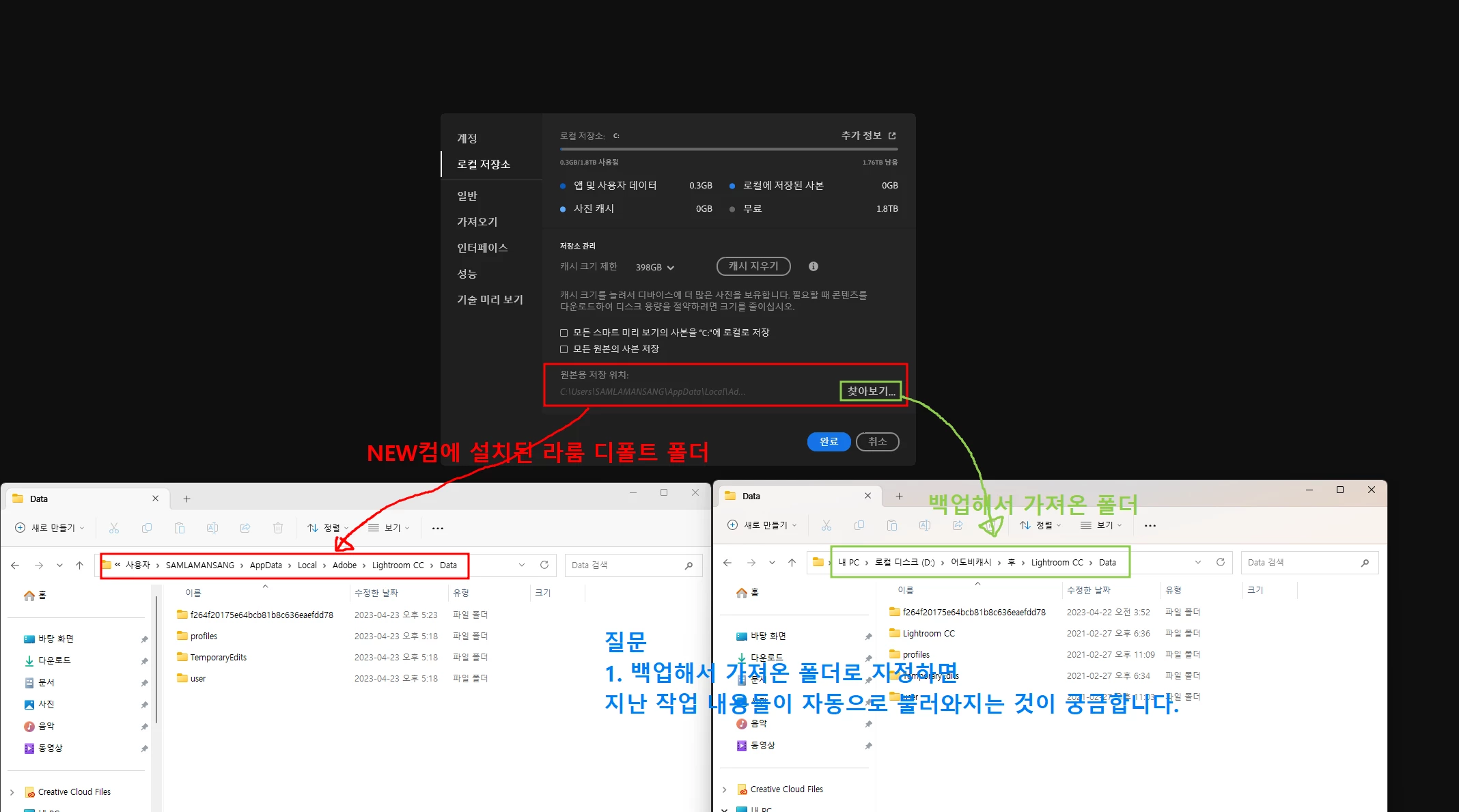Screen dimensions: 1459x812
Task: Open the 보기 dropdown in right Explorer
Action: pyautogui.click(x=1101, y=525)
